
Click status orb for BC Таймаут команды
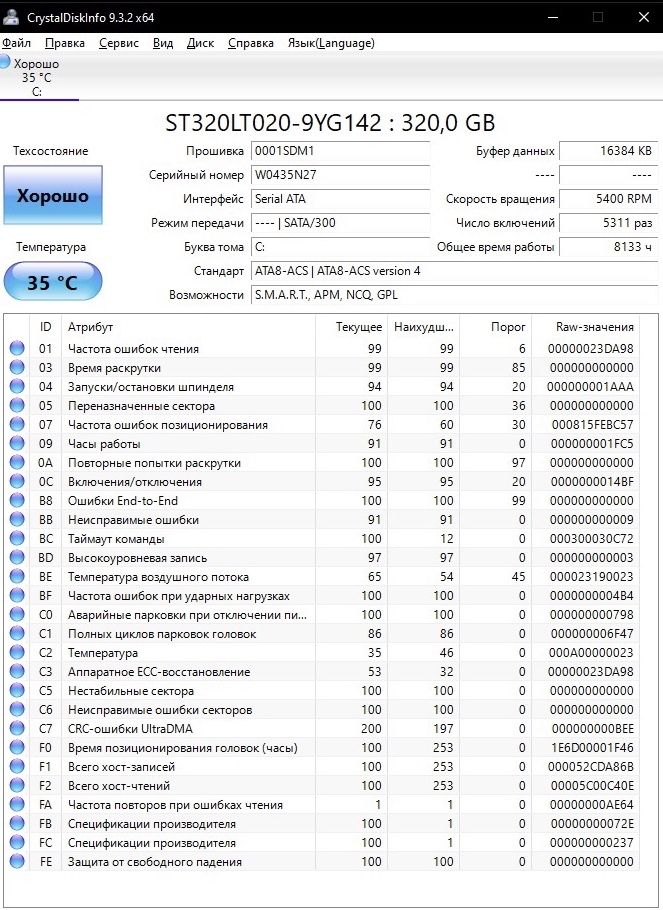tap(17, 539)
